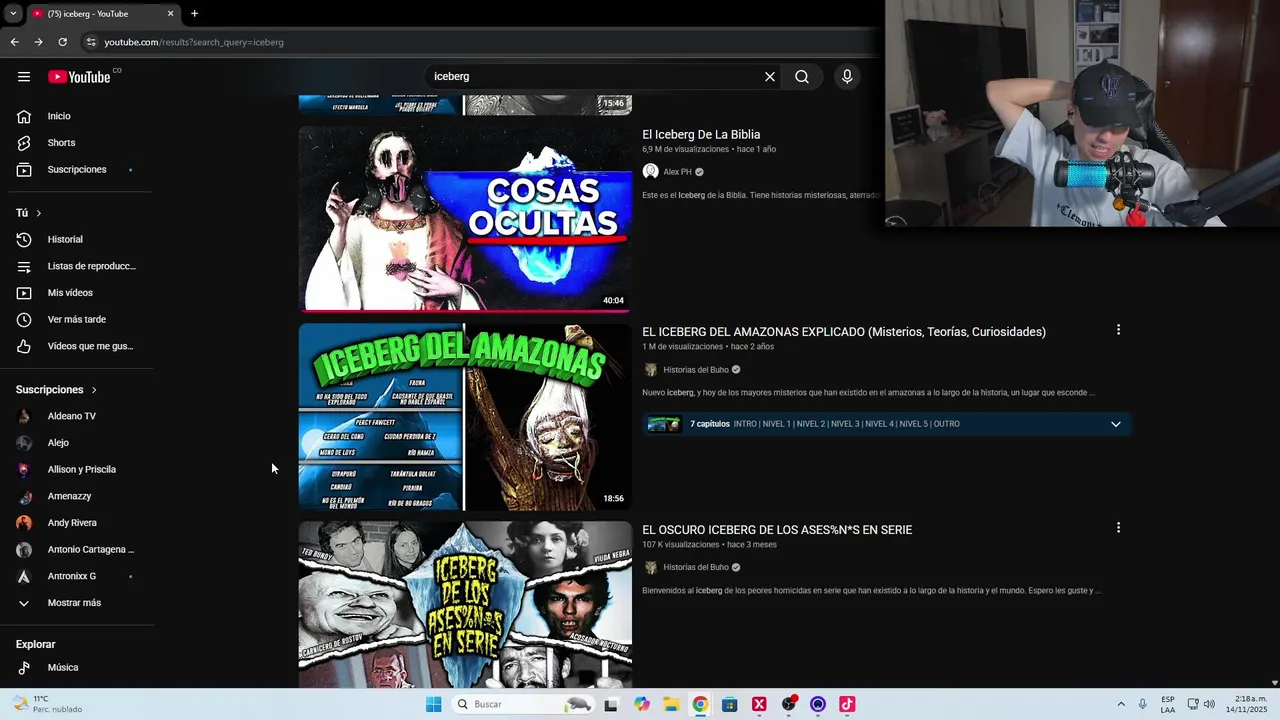
Task: Open Historias del Buho channel under Ases%n*s video
Action: point(695,568)
